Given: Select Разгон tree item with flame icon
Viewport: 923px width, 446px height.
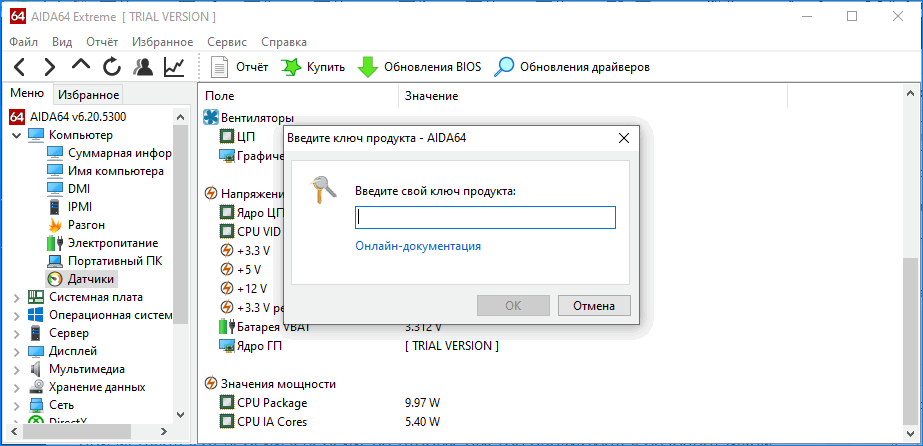Looking at the screenshot, I should (x=77, y=225).
